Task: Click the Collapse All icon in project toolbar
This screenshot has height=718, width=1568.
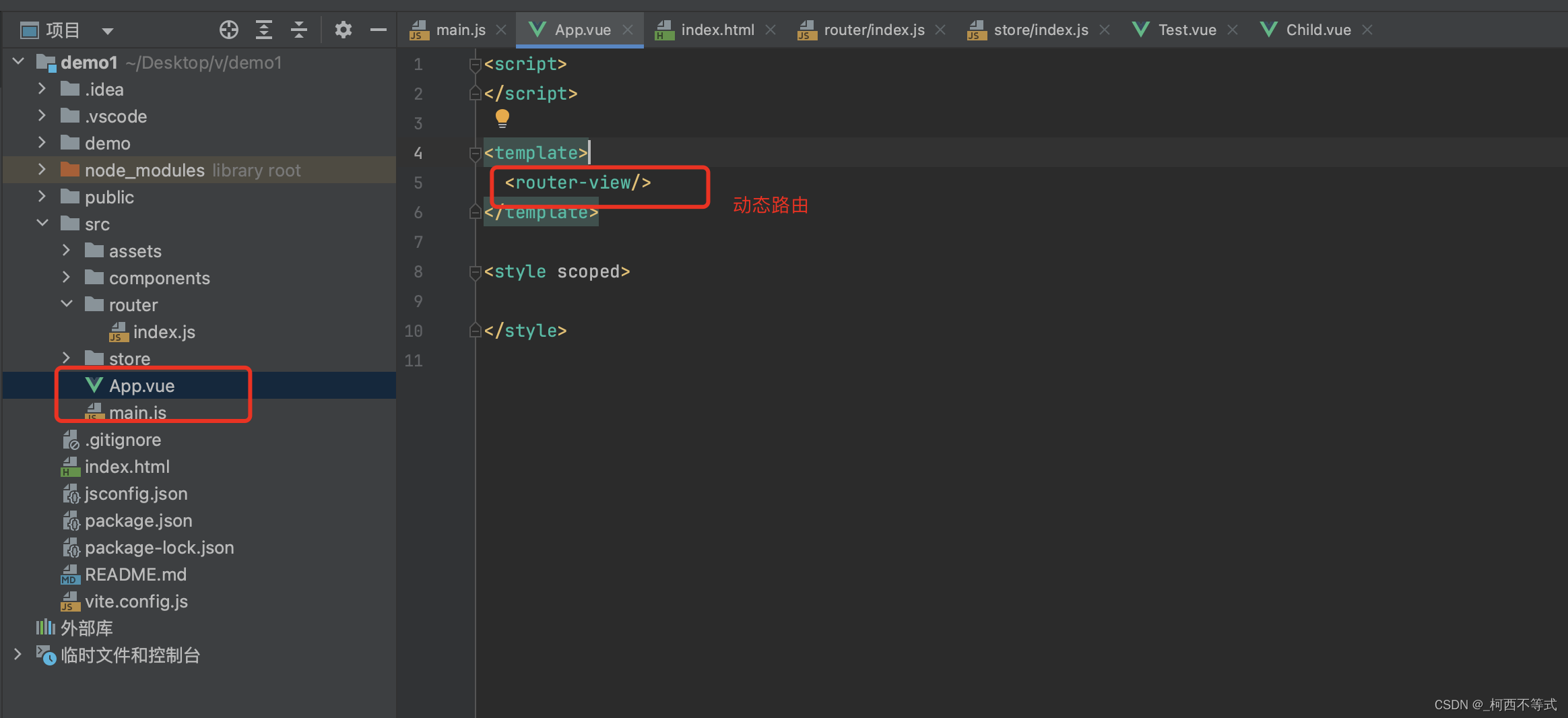Action: 299,30
